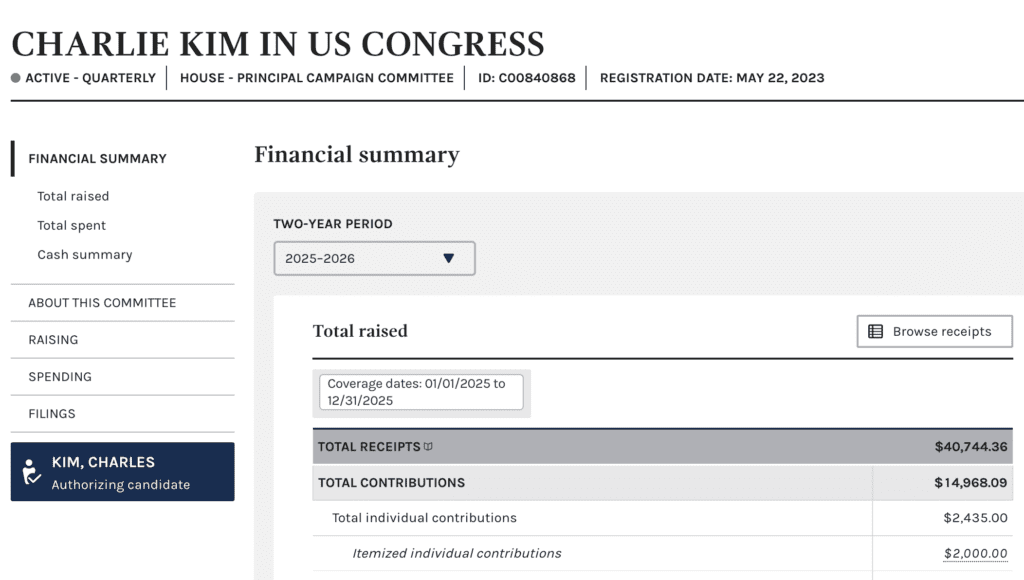Screen dimensions: 1024x580
Task: Open the Cash summary sidebar link
Action: coord(84,254)
